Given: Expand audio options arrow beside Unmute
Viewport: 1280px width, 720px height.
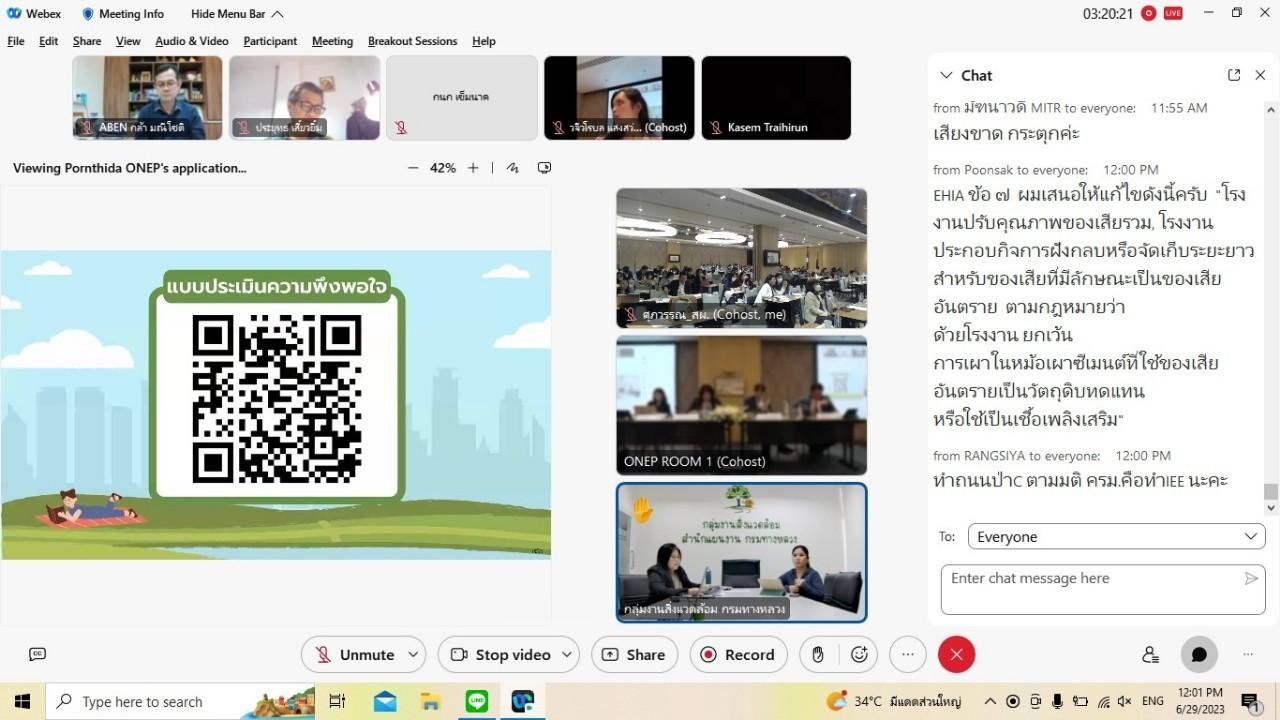Looking at the screenshot, I should coord(414,655).
